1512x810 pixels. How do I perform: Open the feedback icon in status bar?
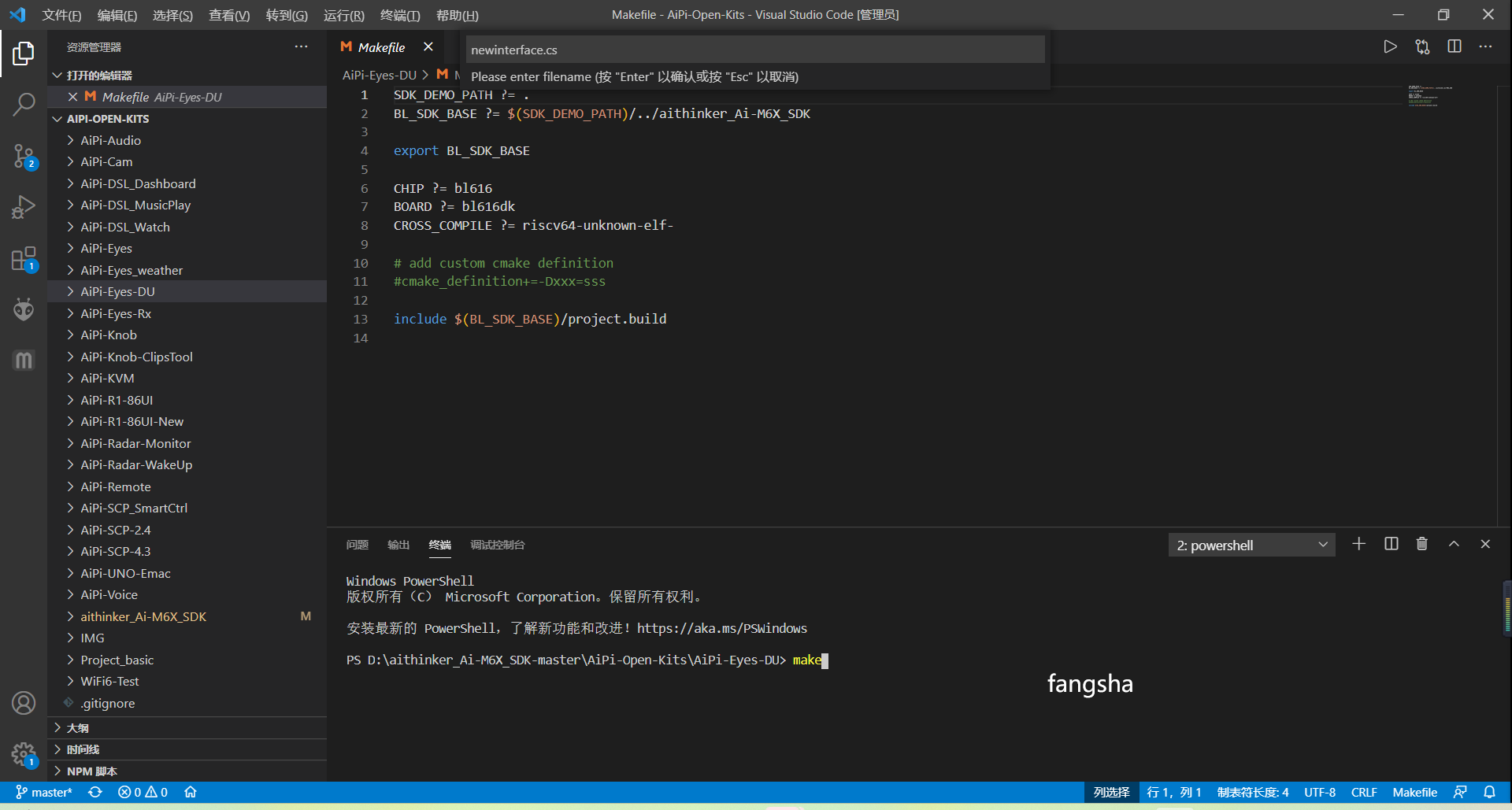coord(1460,792)
